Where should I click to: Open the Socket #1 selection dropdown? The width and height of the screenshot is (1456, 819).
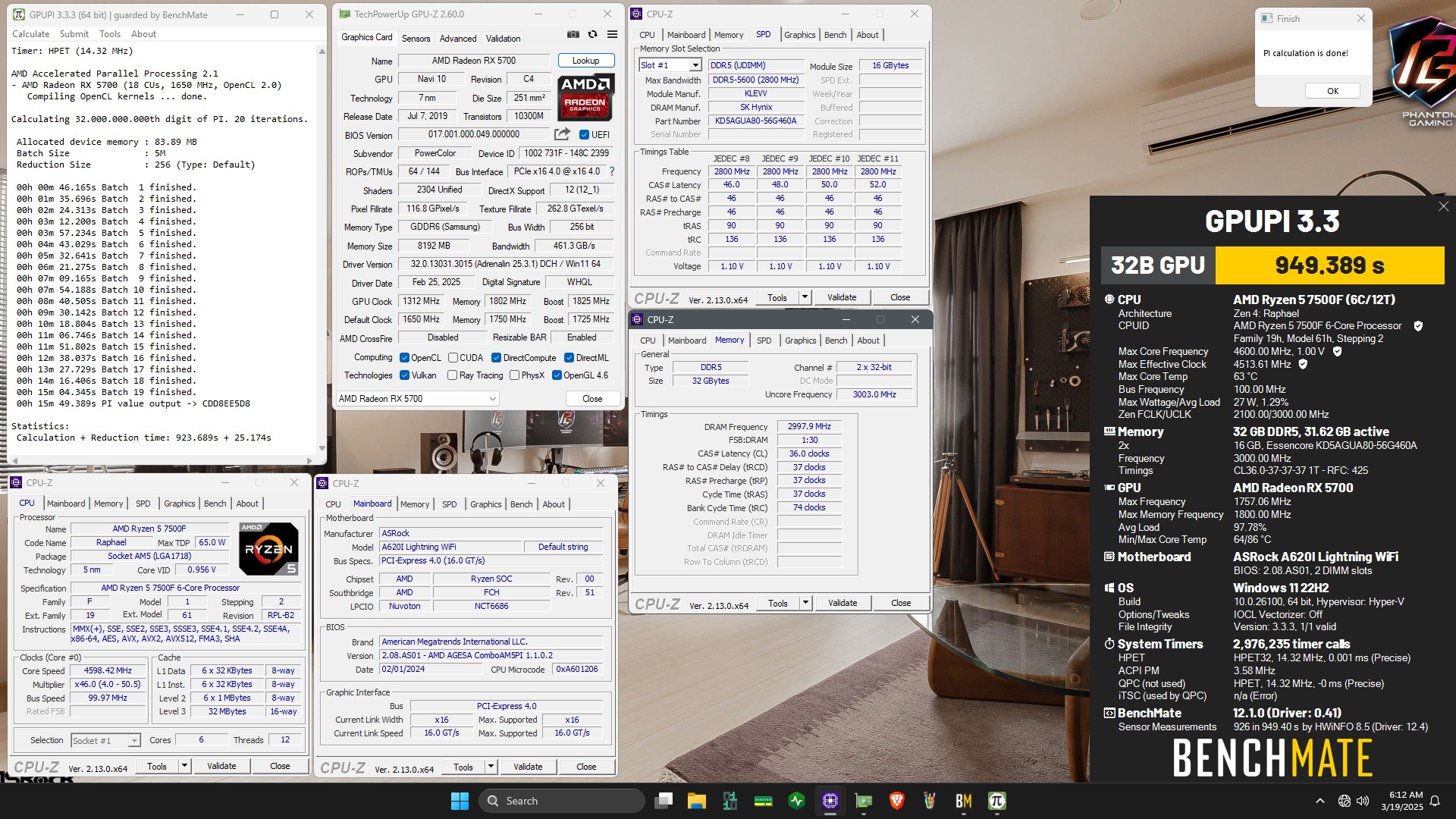[x=105, y=741]
